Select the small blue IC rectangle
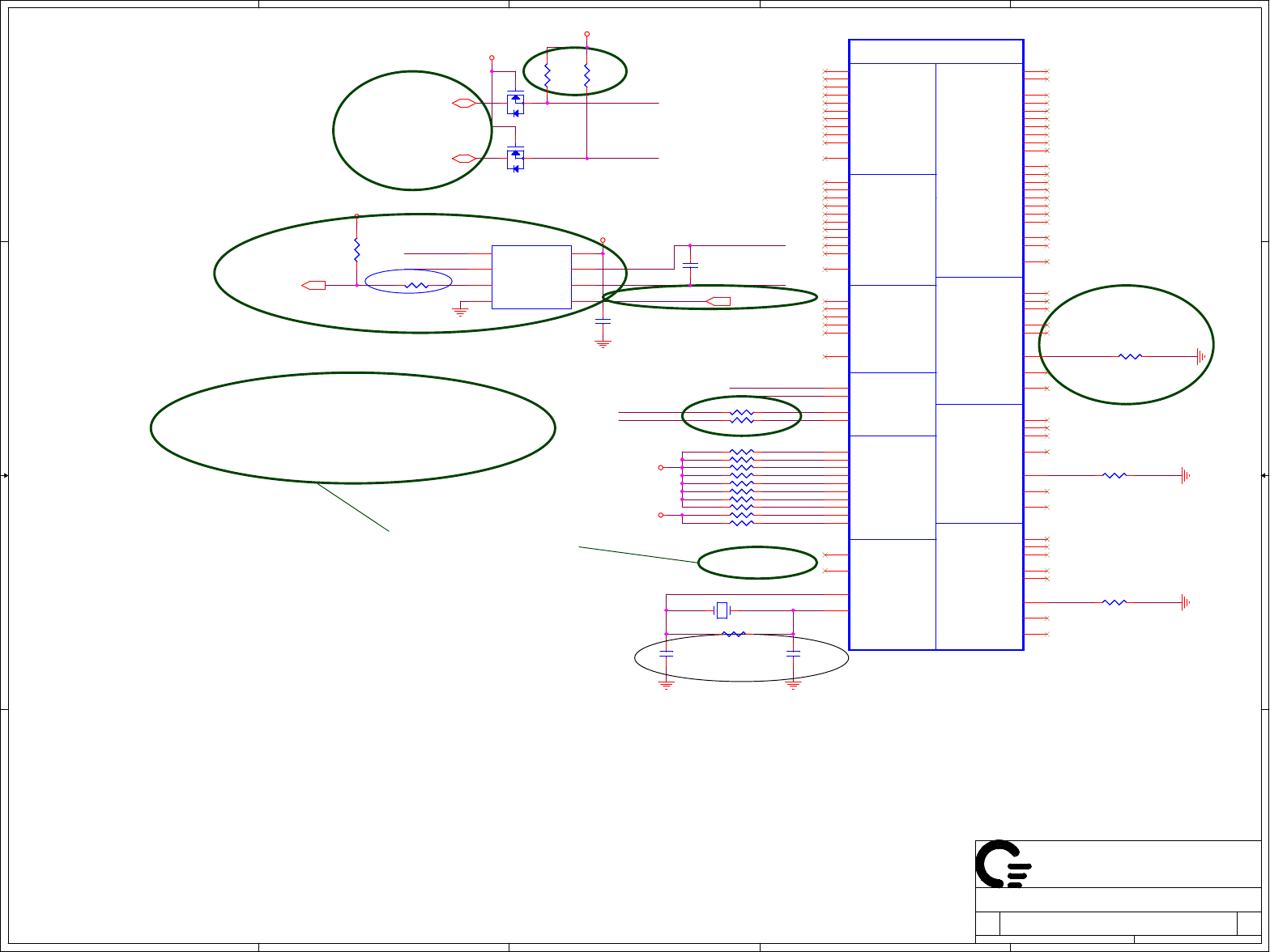 [x=531, y=277]
